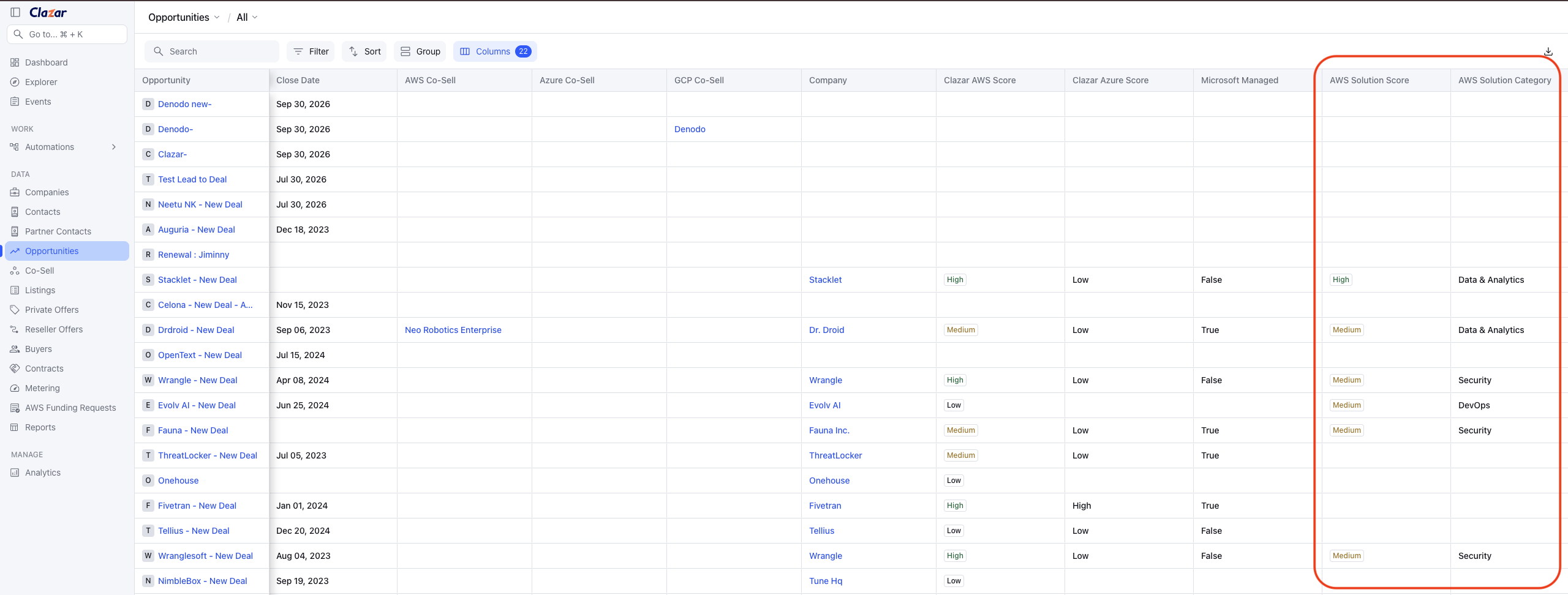The height and width of the screenshot is (595, 1568).
Task: Open the Filter options
Action: pyautogui.click(x=311, y=51)
